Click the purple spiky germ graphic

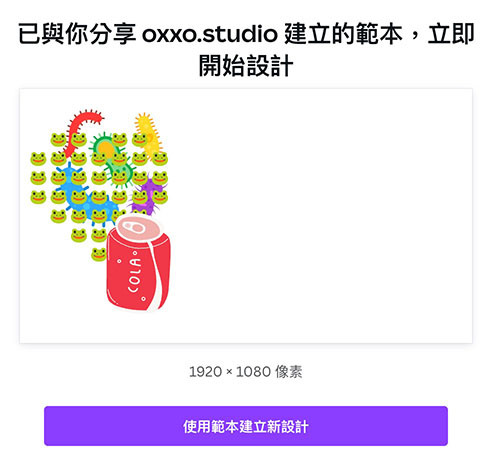[x=146, y=197]
